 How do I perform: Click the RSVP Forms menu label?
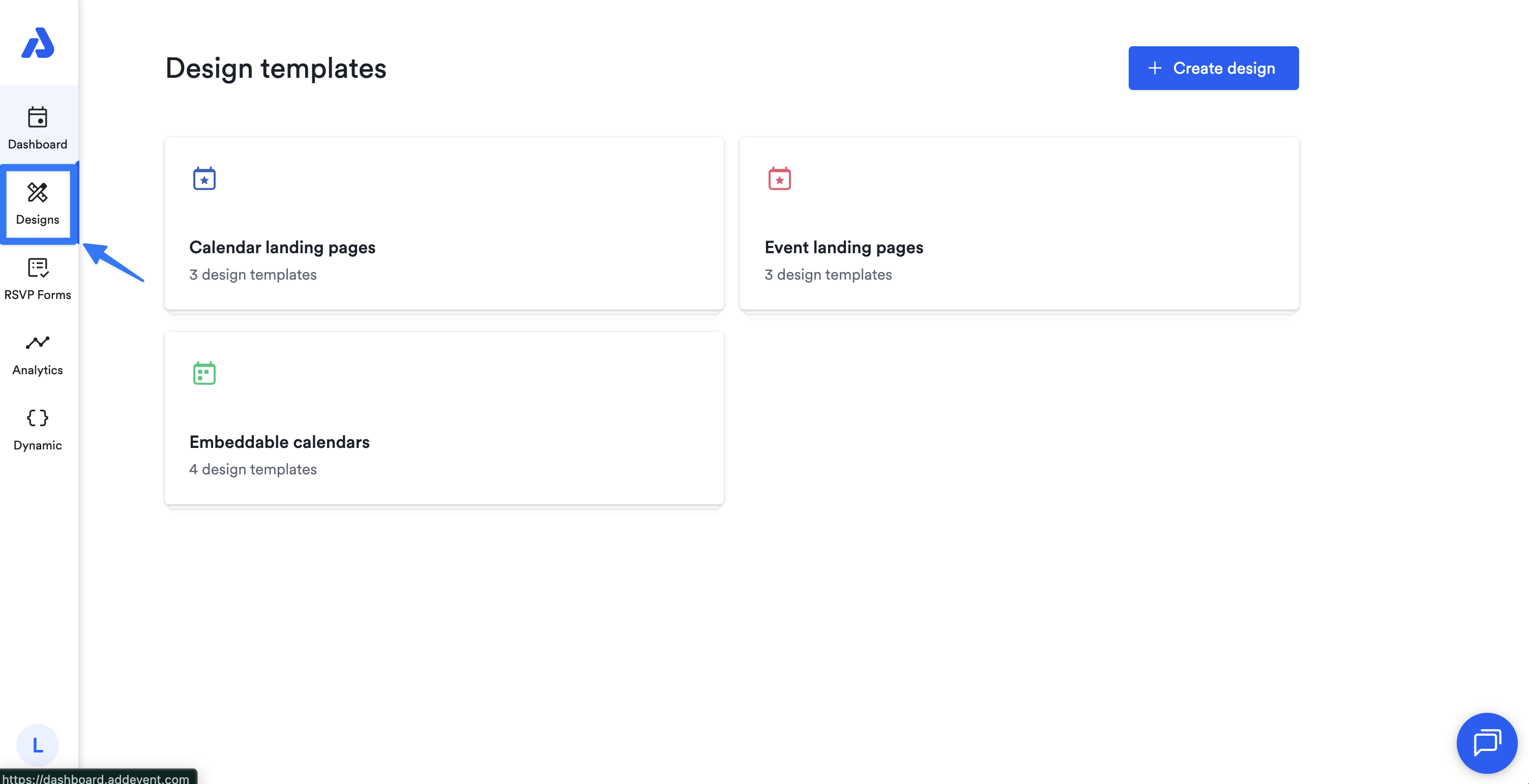38,294
